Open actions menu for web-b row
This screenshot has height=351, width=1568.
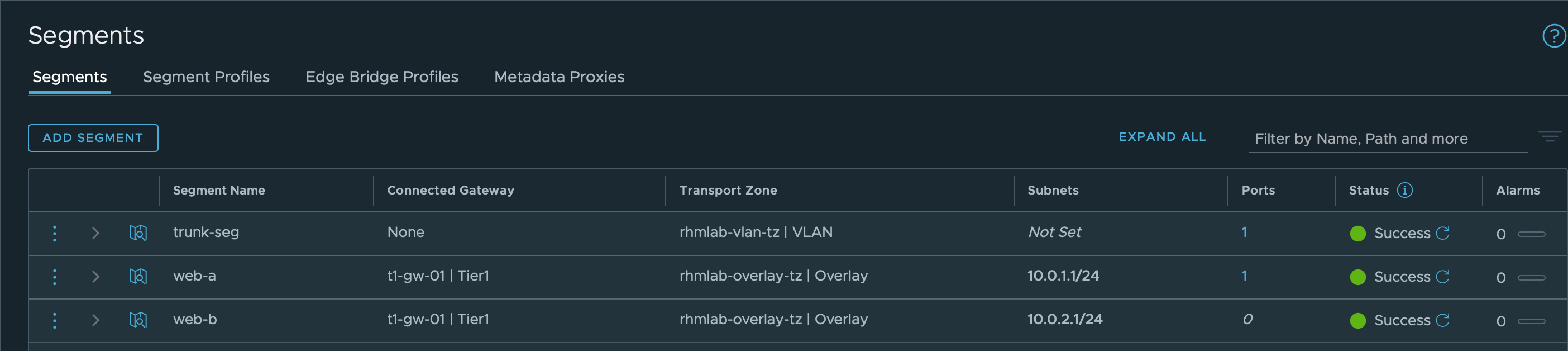click(x=55, y=320)
